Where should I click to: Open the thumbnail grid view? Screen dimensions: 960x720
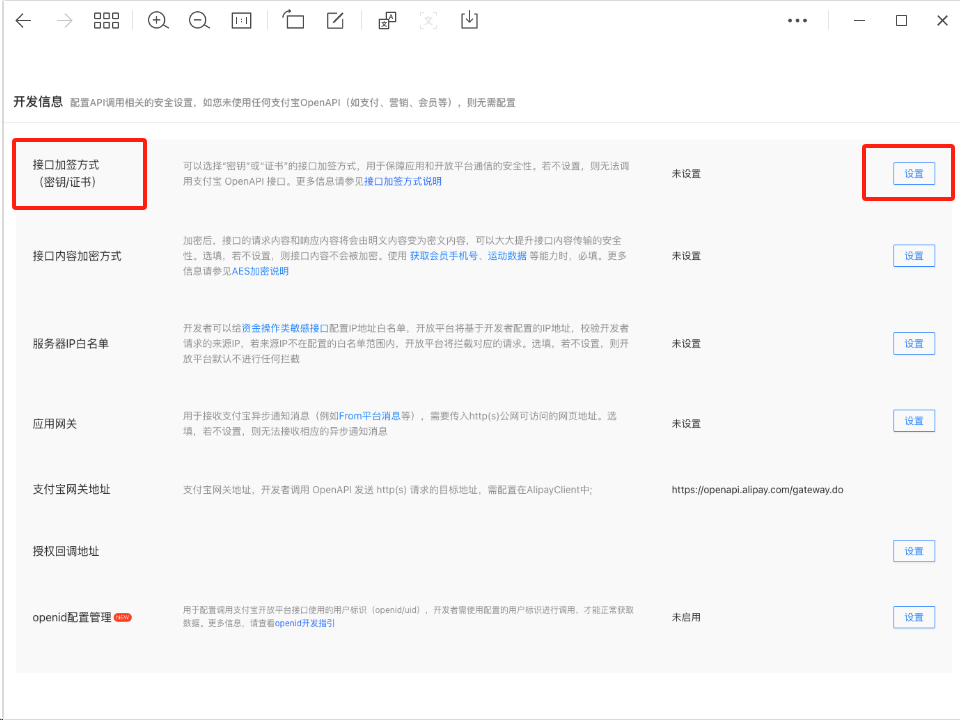coord(106,21)
